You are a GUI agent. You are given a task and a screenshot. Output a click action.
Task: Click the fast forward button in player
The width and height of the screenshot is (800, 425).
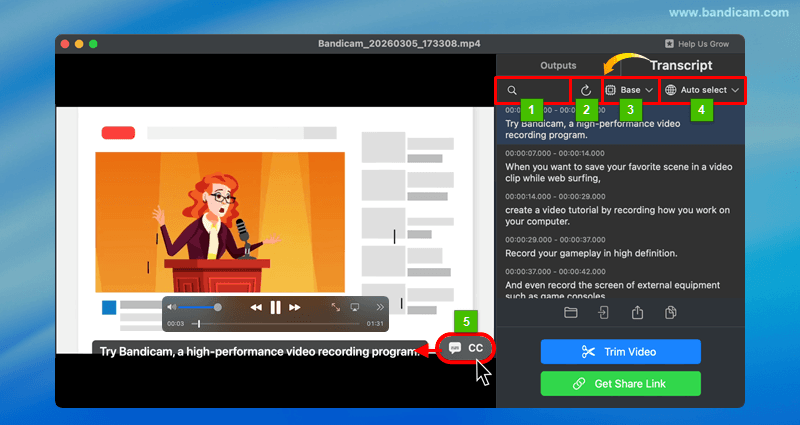[x=295, y=307]
